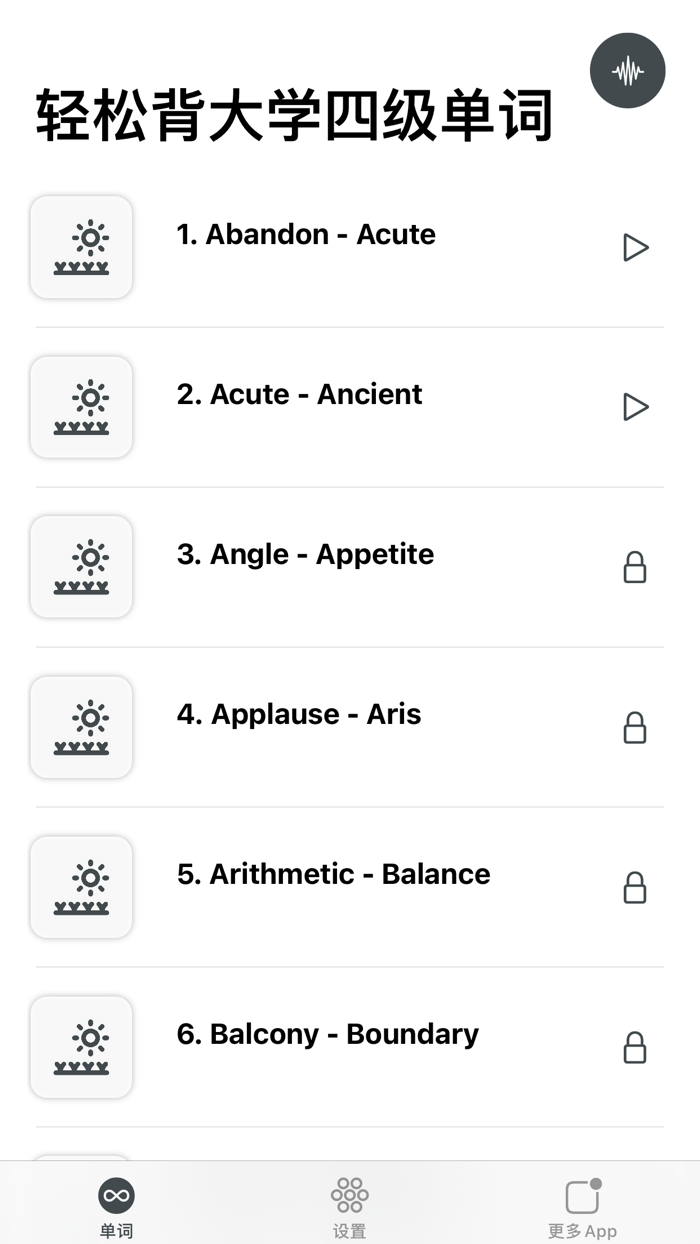Tap the lock on Arithmetic - Balance
The image size is (700, 1244).
(636, 887)
